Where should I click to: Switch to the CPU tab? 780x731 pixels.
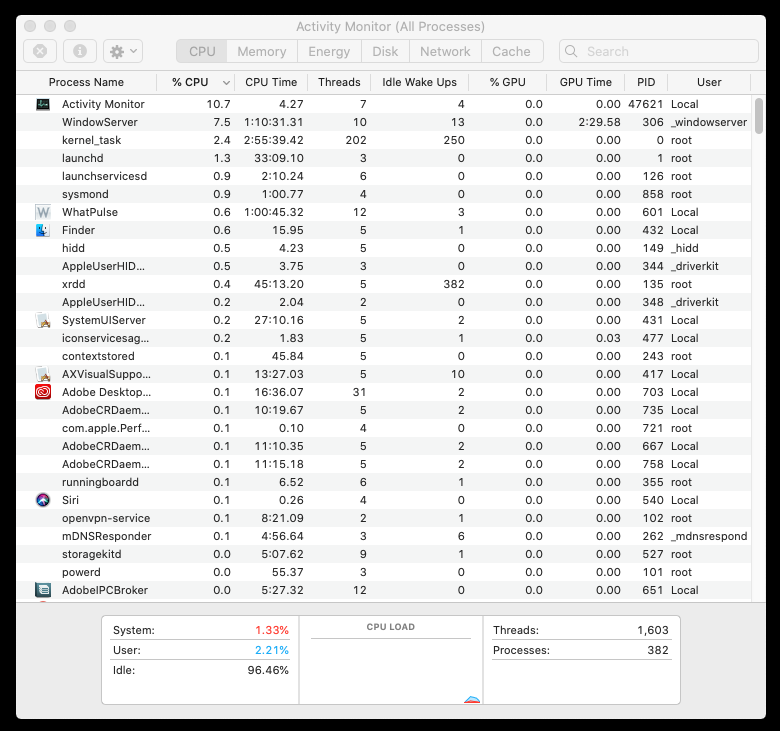[202, 51]
